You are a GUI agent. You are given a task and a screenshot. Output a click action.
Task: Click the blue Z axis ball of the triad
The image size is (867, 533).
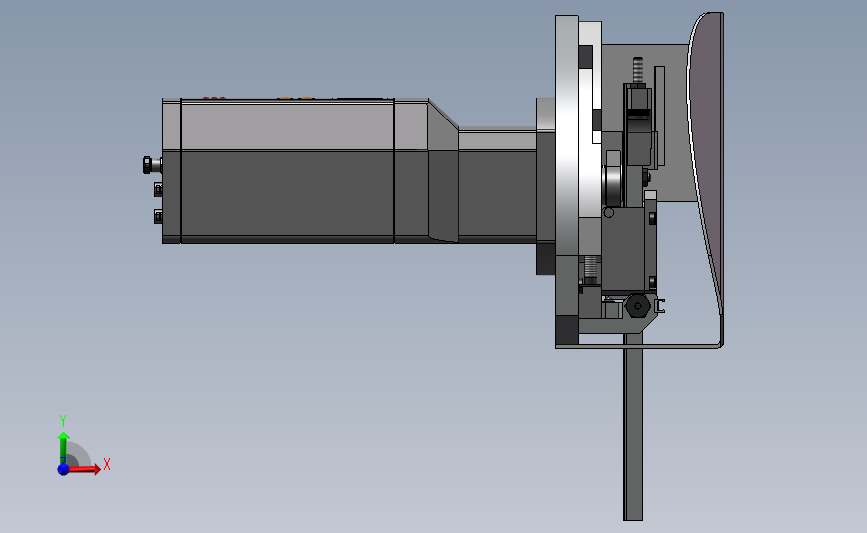(63, 469)
